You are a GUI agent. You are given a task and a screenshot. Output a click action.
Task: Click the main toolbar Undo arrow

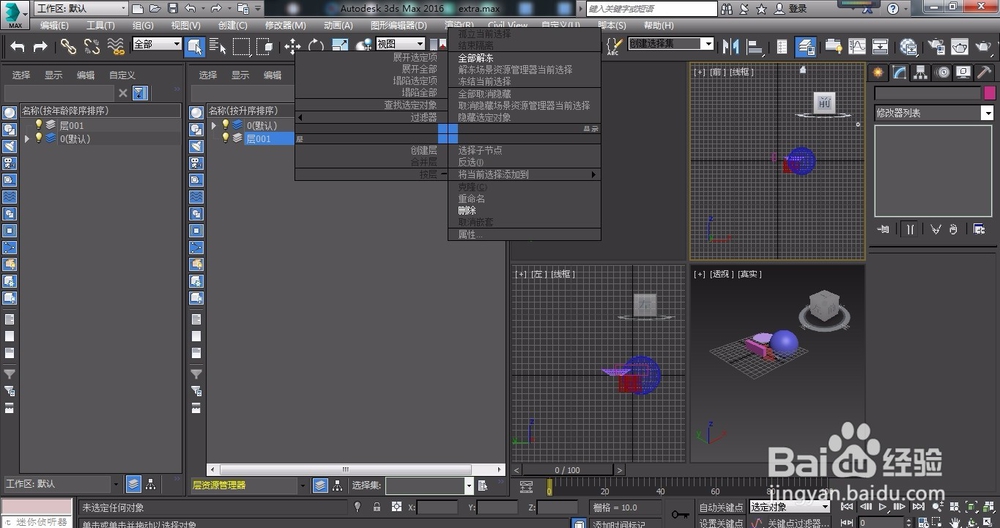[x=18, y=47]
